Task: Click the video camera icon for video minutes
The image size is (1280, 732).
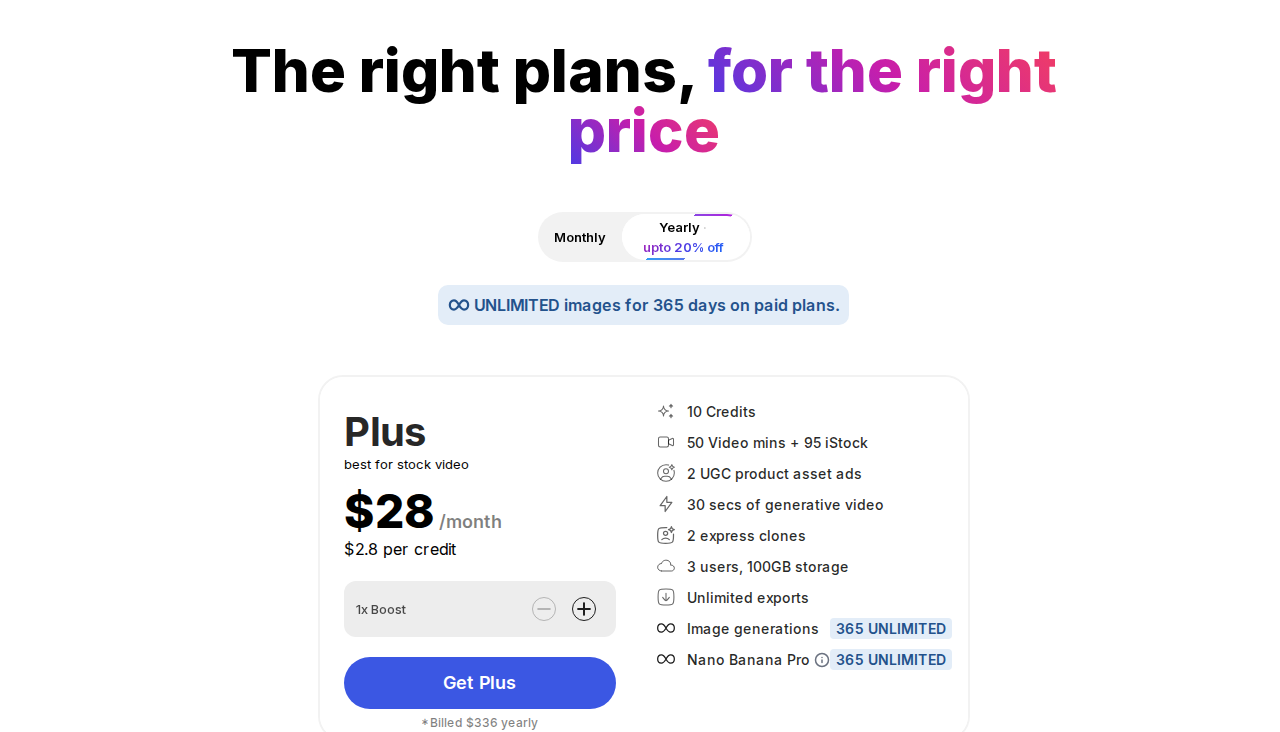Action: tap(666, 442)
